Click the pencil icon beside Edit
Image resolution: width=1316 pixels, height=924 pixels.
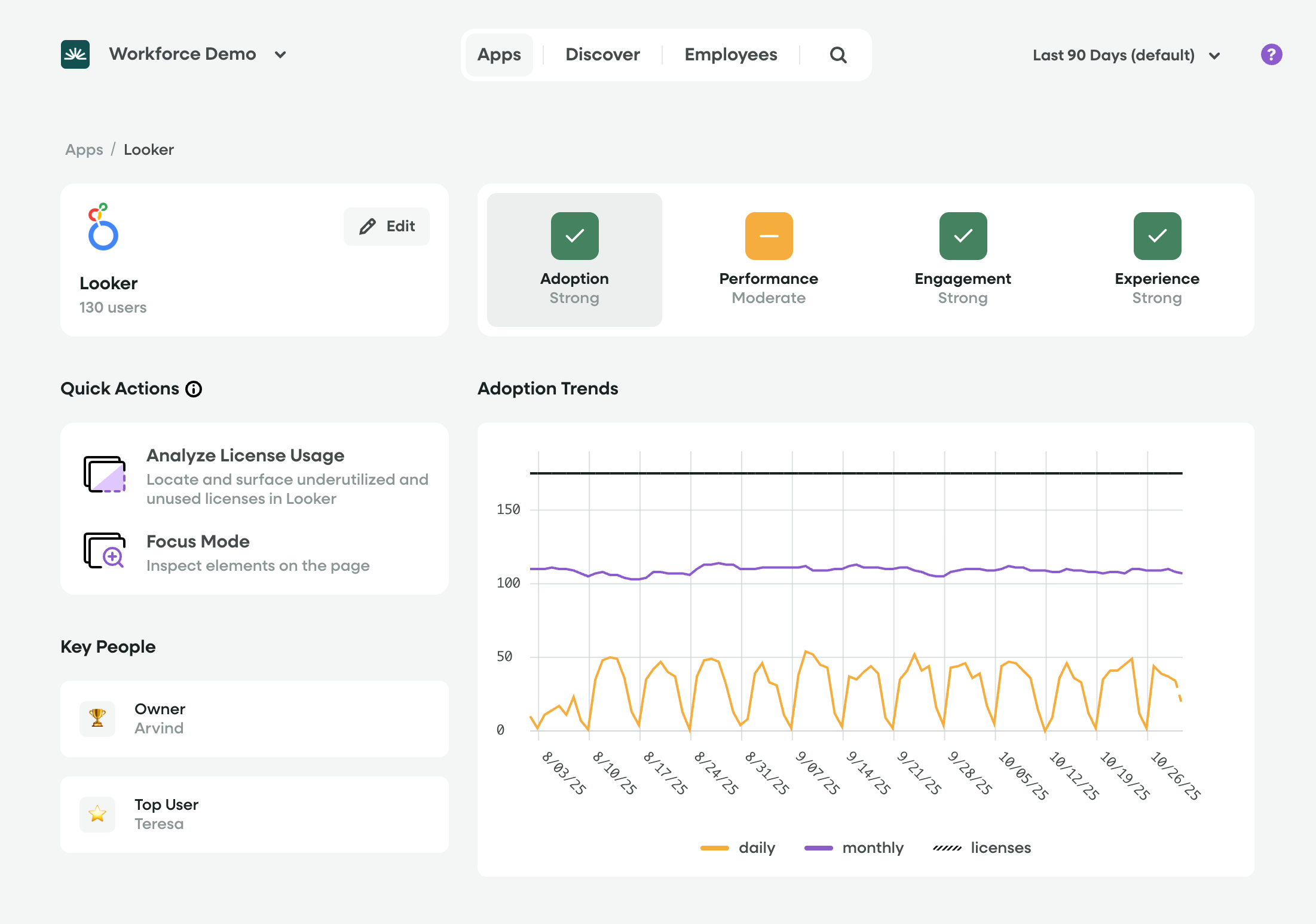point(368,227)
